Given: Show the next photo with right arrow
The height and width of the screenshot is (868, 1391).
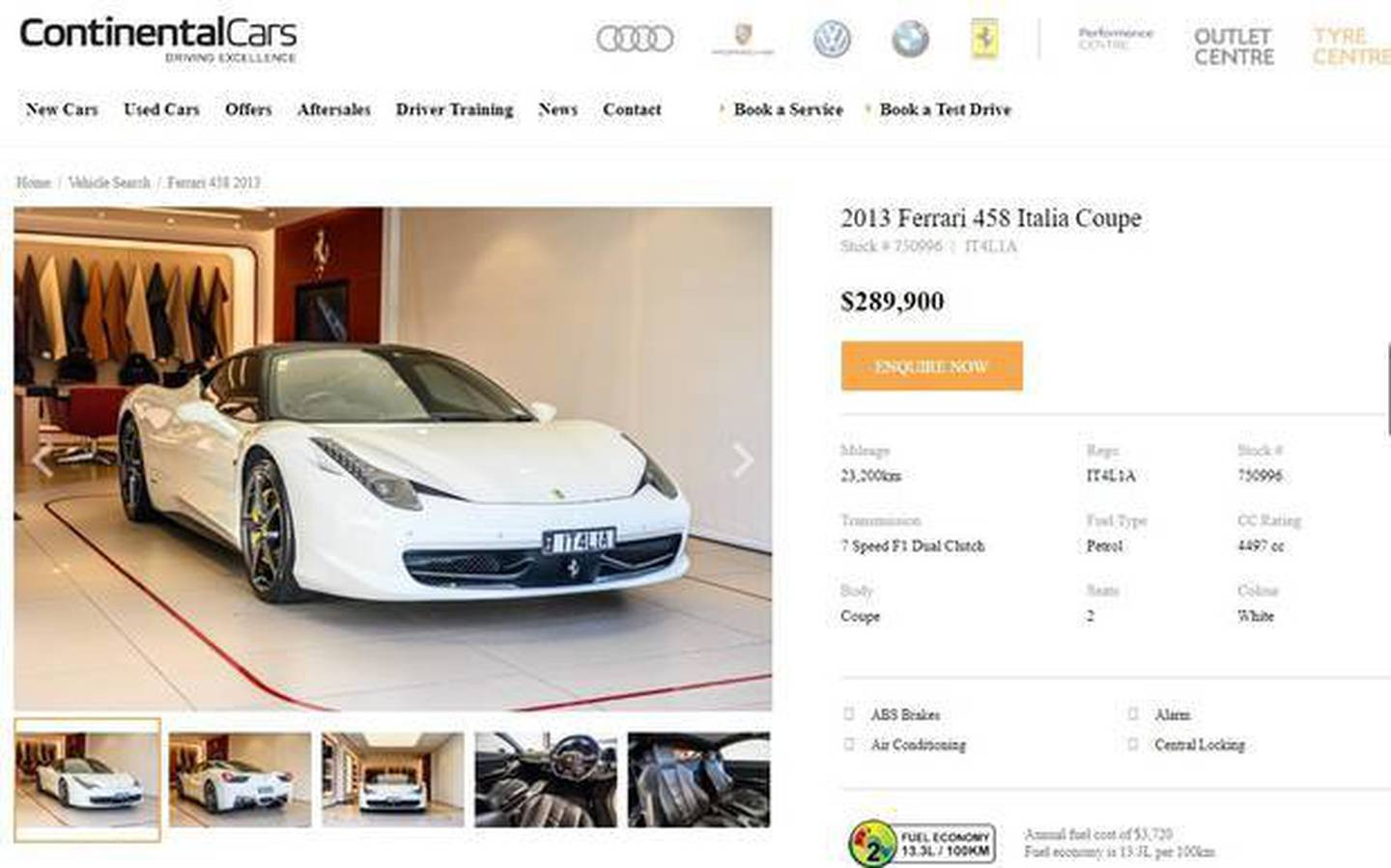Looking at the screenshot, I should tap(742, 461).
